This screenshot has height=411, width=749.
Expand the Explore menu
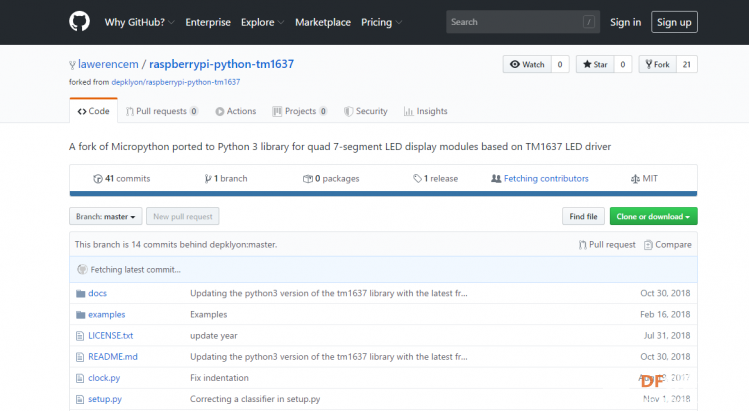(x=262, y=22)
